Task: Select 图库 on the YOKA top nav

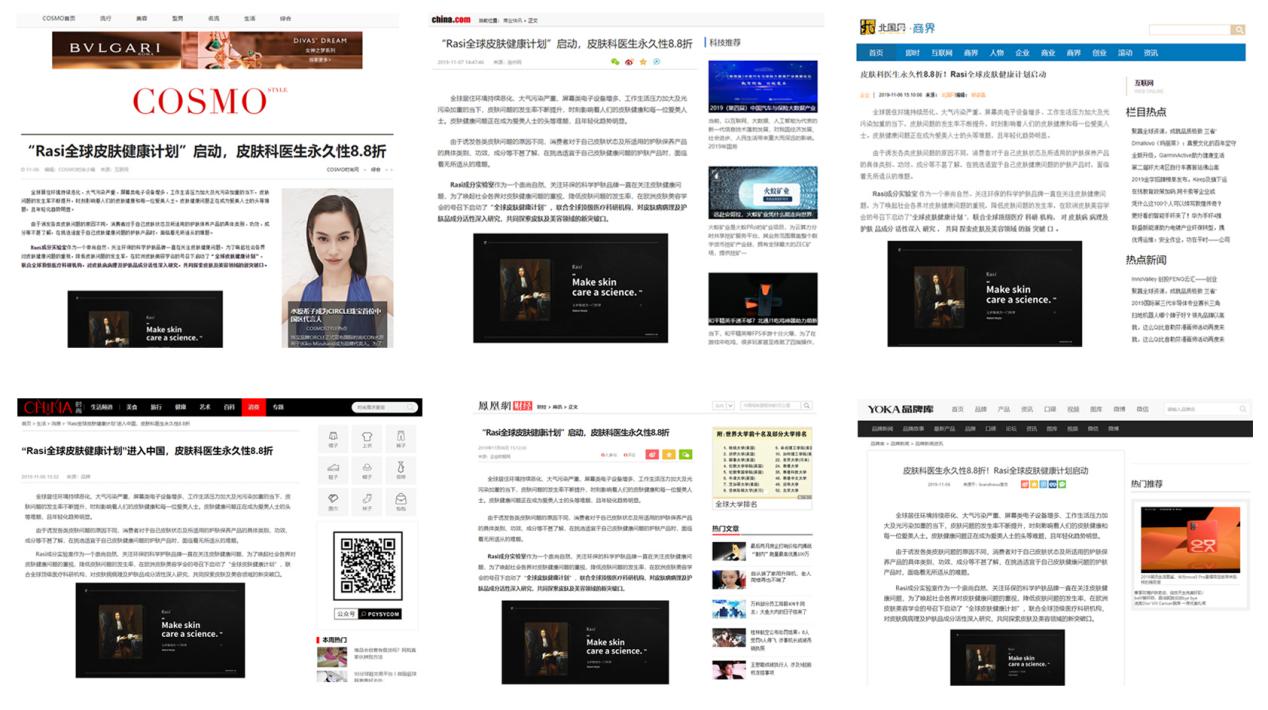Action: pyautogui.click(x=1096, y=409)
